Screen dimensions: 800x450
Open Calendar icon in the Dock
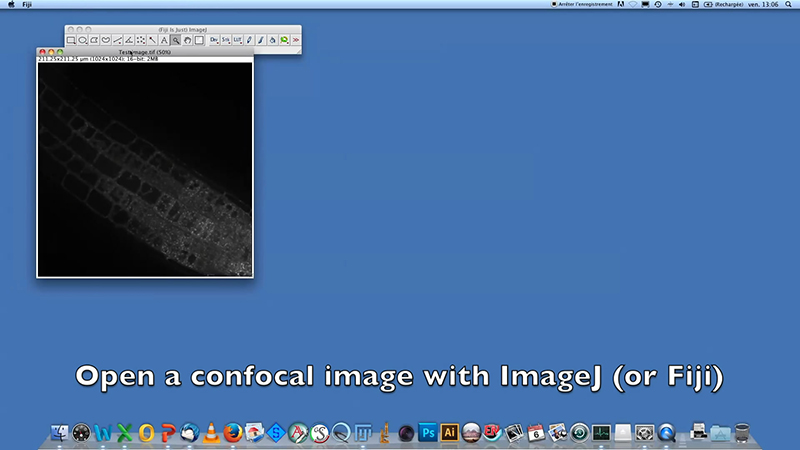536,433
